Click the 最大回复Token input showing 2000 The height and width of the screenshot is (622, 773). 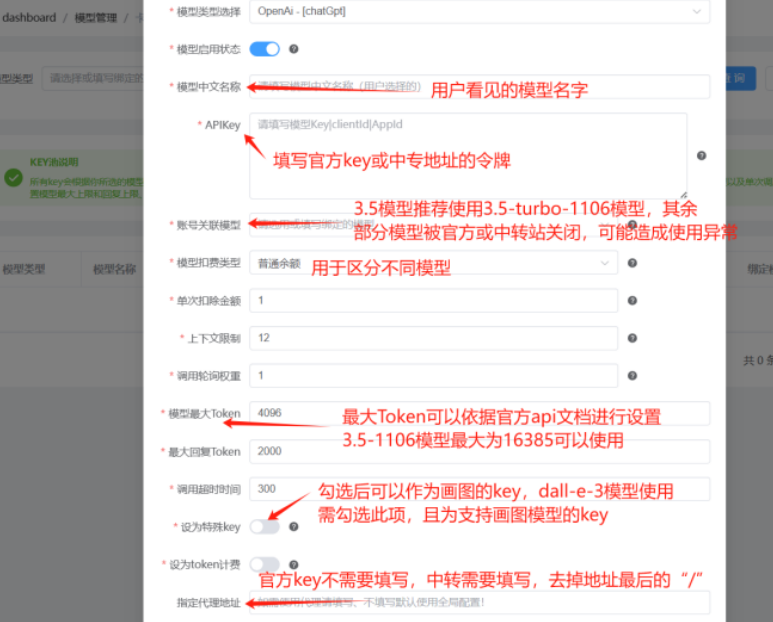point(479,451)
